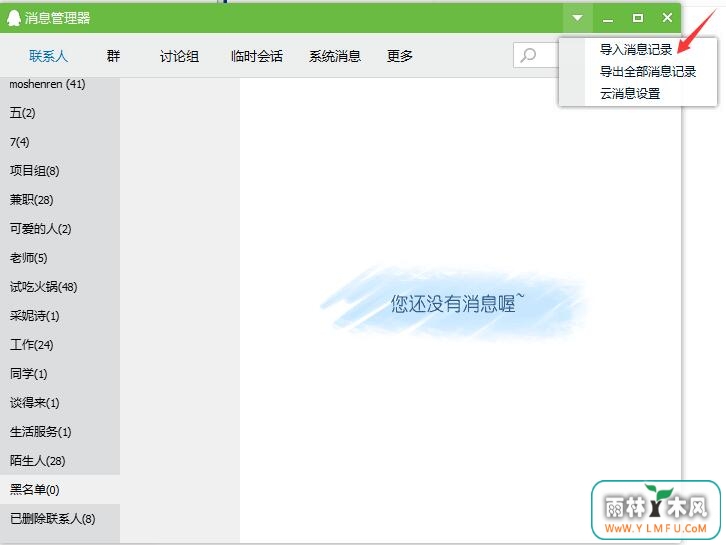The image size is (726, 545).
Task: Choose the 兼职(28) group
Action: click(x=60, y=200)
